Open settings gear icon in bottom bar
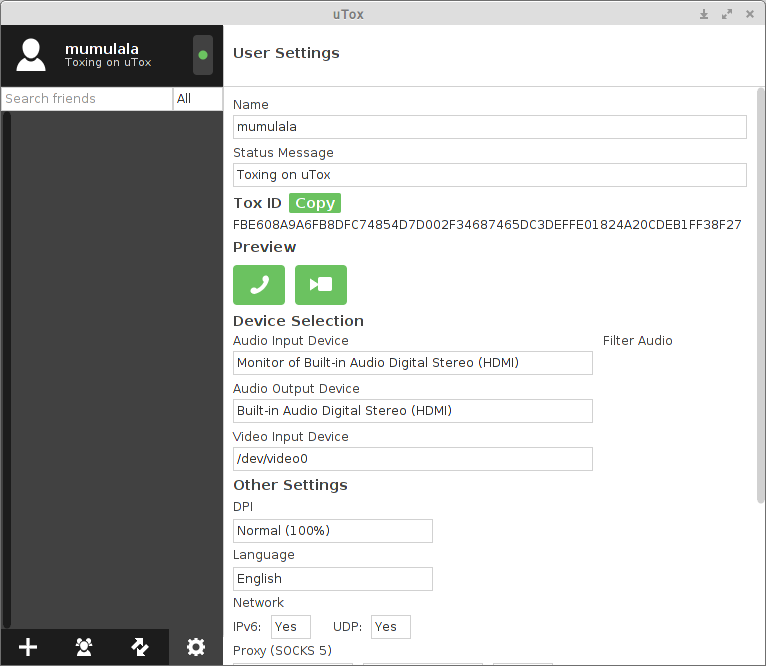 coord(196,647)
